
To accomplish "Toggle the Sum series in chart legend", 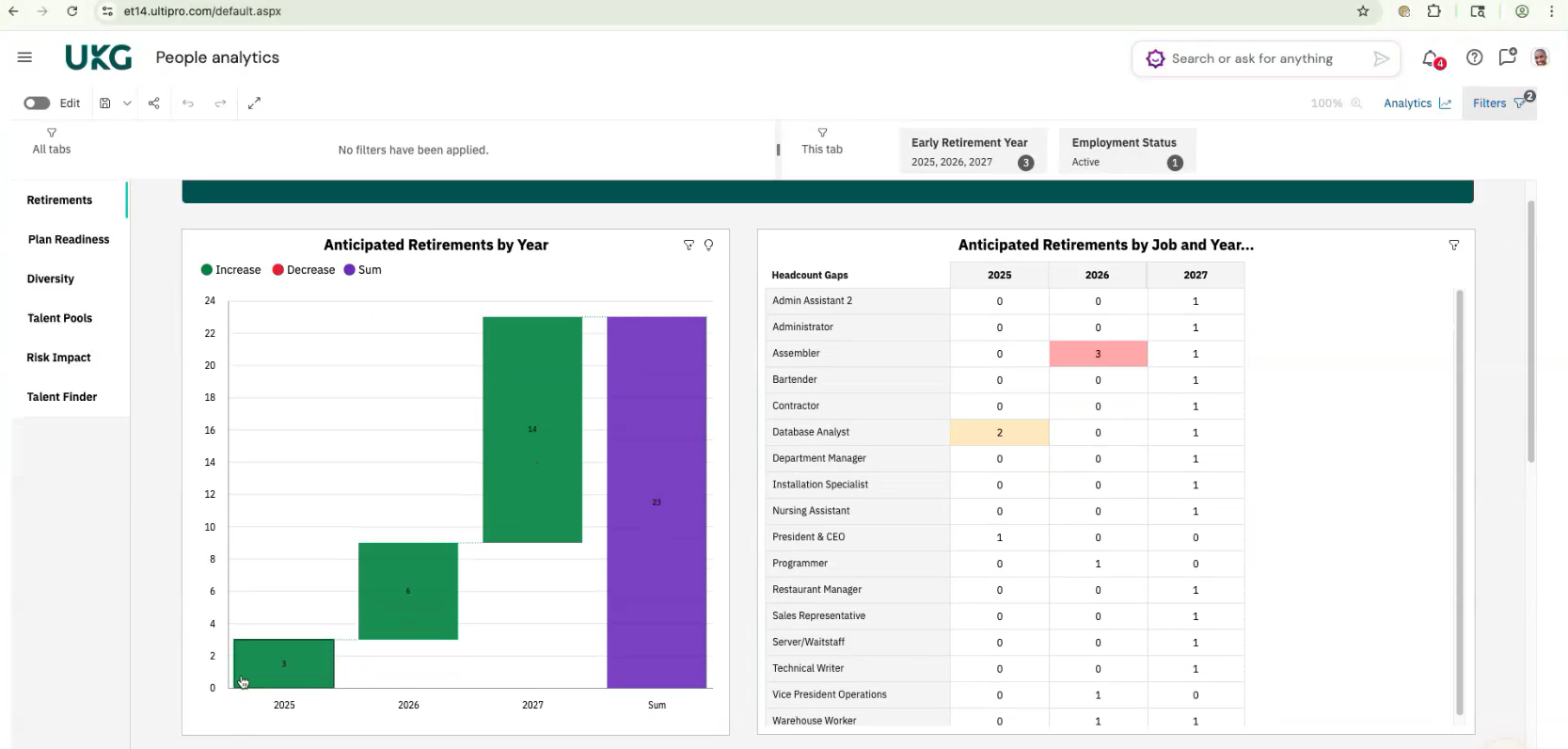I will pos(362,270).
